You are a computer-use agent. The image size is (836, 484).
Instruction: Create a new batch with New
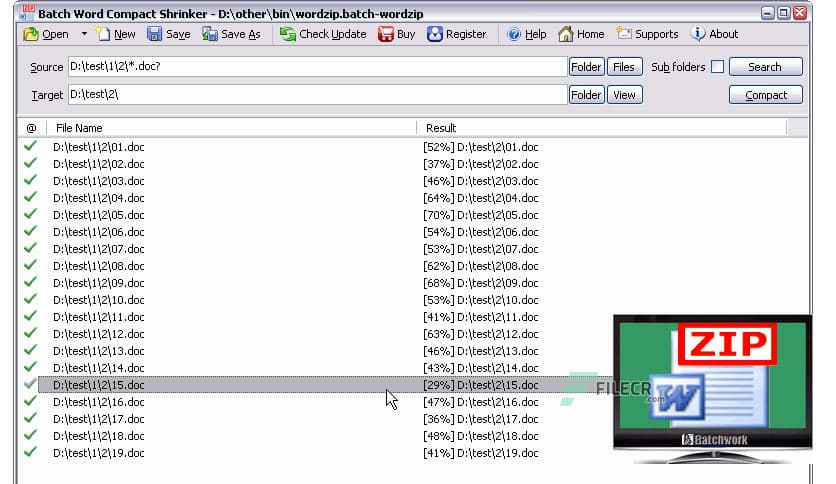[x=116, y=34]
